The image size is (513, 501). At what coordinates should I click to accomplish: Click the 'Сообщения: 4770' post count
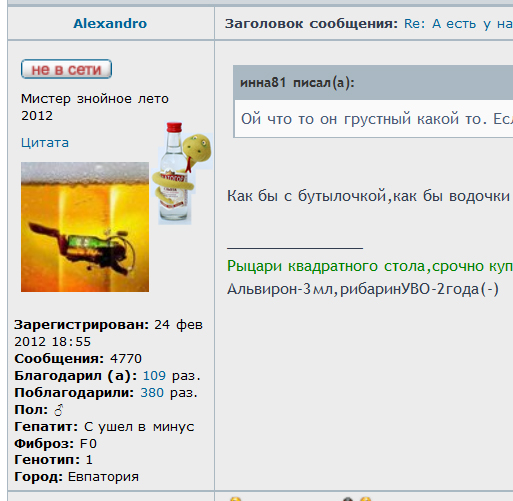pos(78,359)
